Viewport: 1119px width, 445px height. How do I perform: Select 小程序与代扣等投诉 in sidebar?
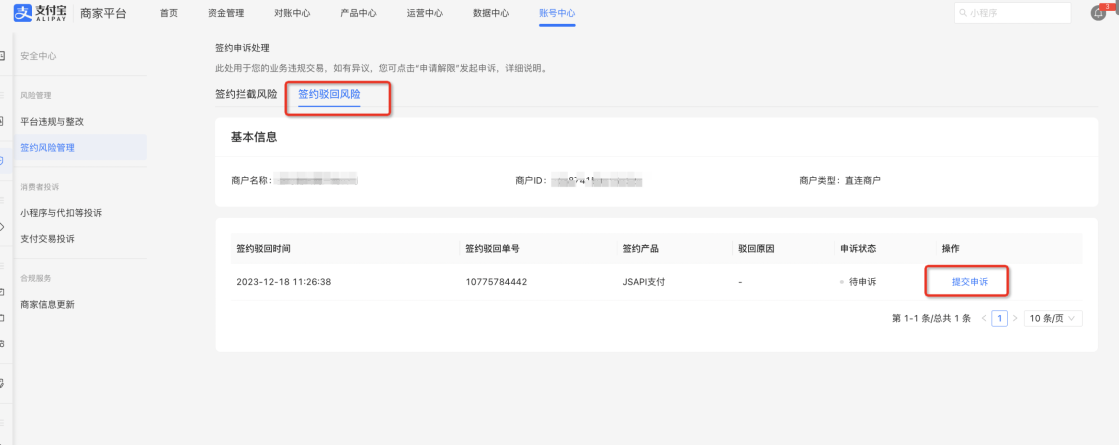click(x=61, y=213)
